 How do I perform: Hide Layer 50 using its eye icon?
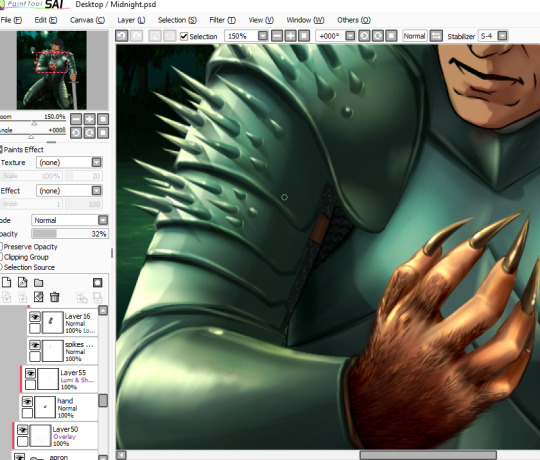coord(22,429)
